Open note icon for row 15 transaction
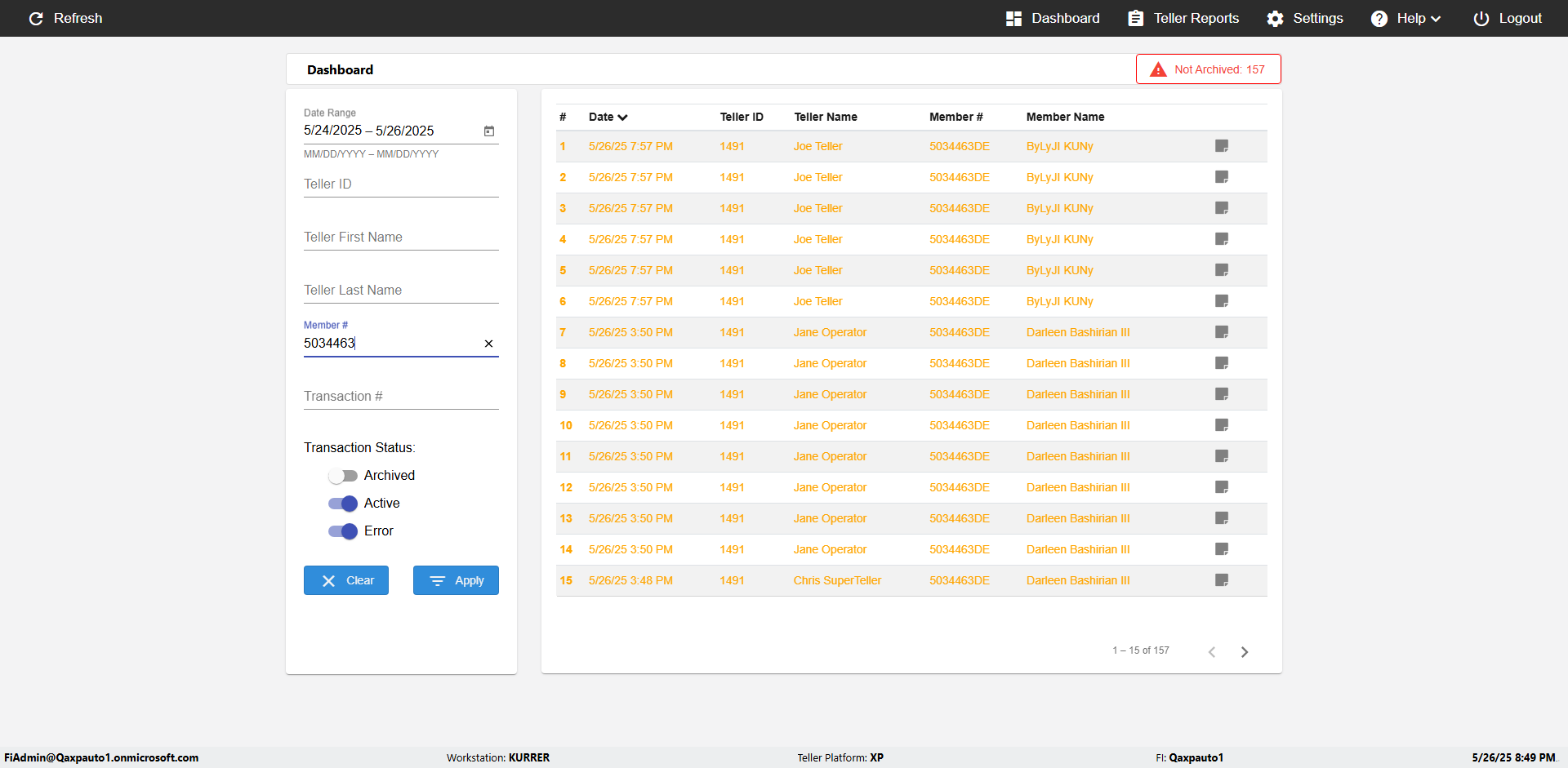 tap(1222, 580)
